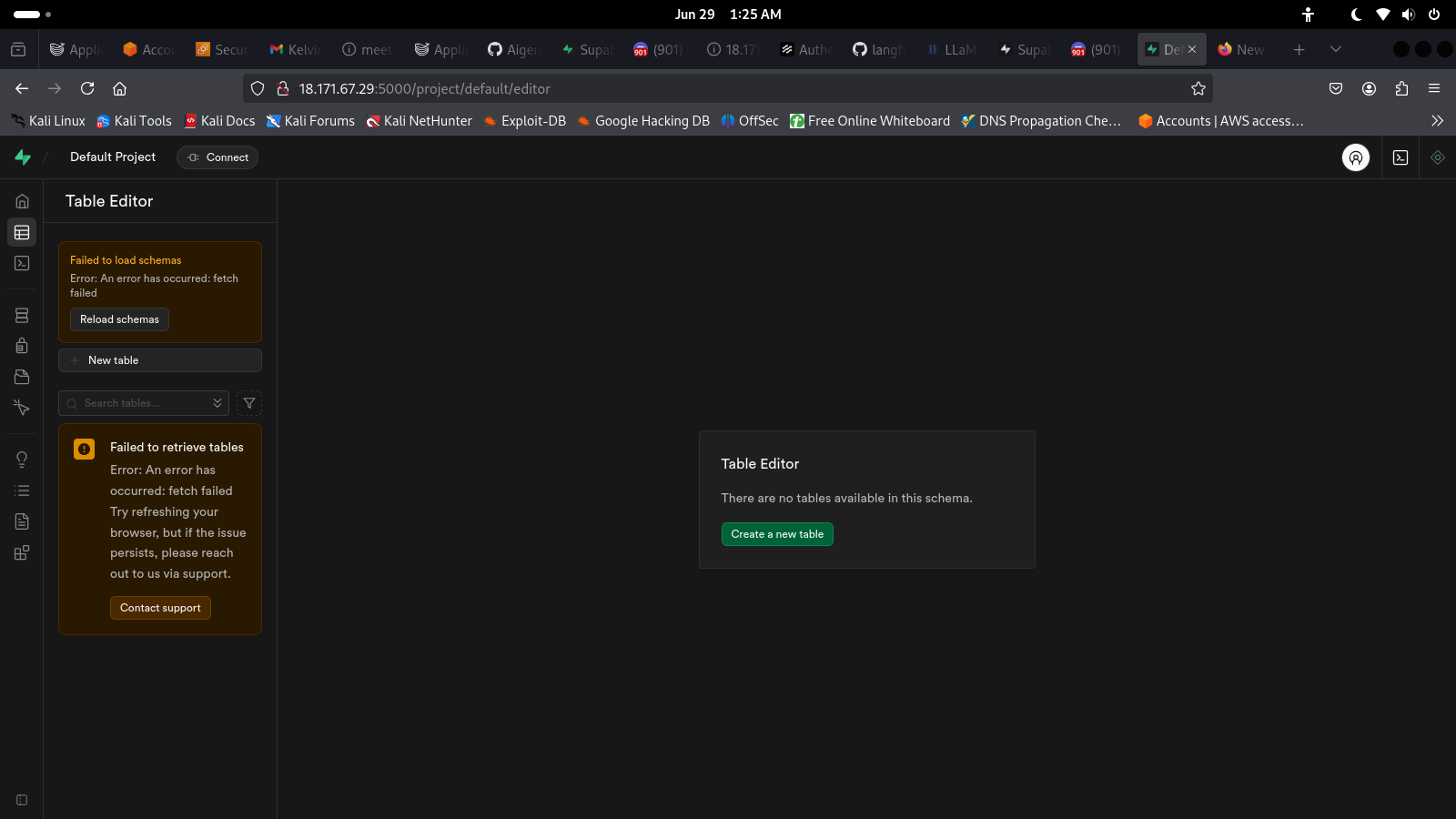1456x819 pixels.
Task: Open the Integrations sidebar icon
Action: [22, 552]
